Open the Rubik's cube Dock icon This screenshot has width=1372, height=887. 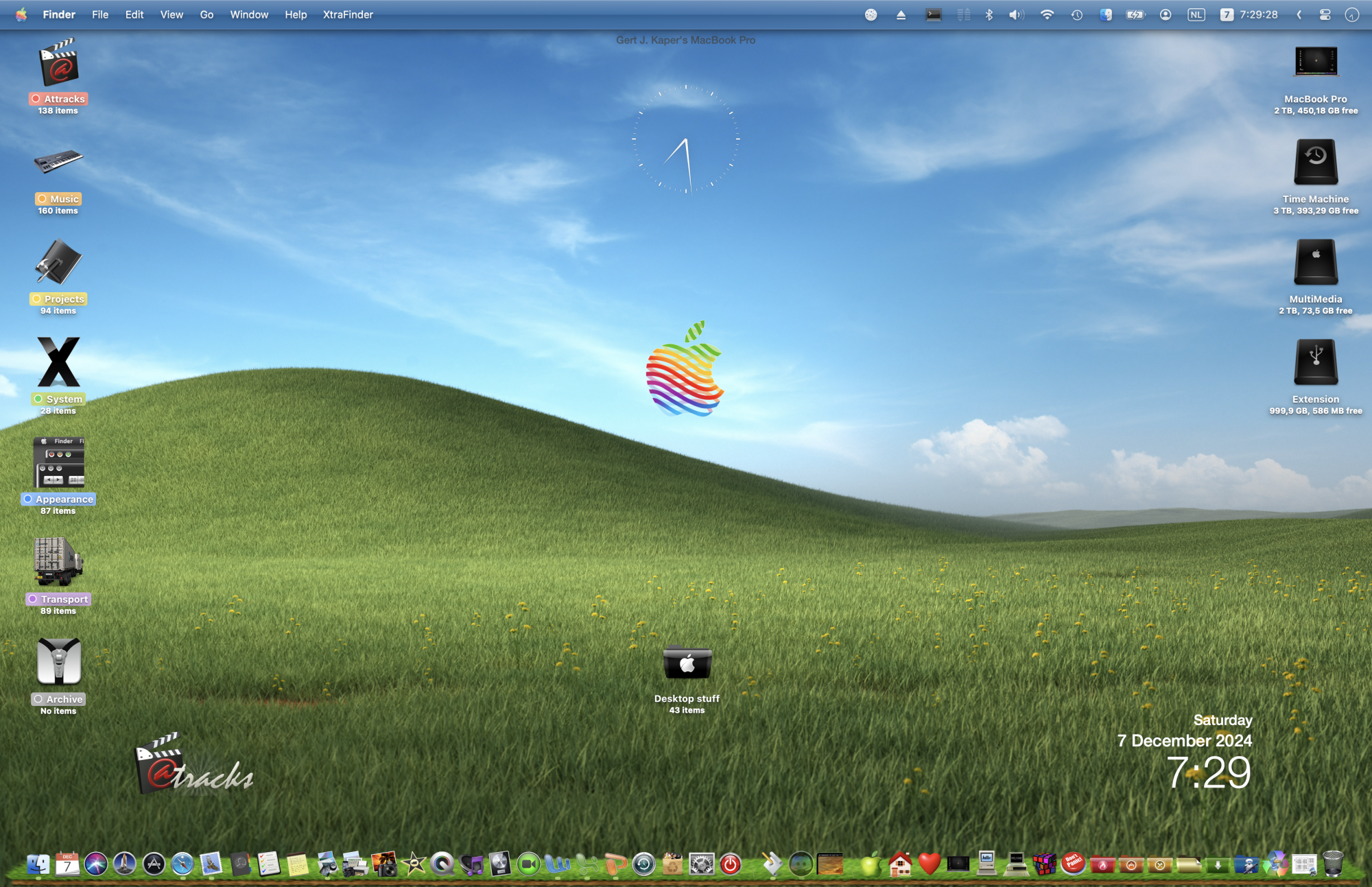pyautogui.click(x=1044, y=864)
